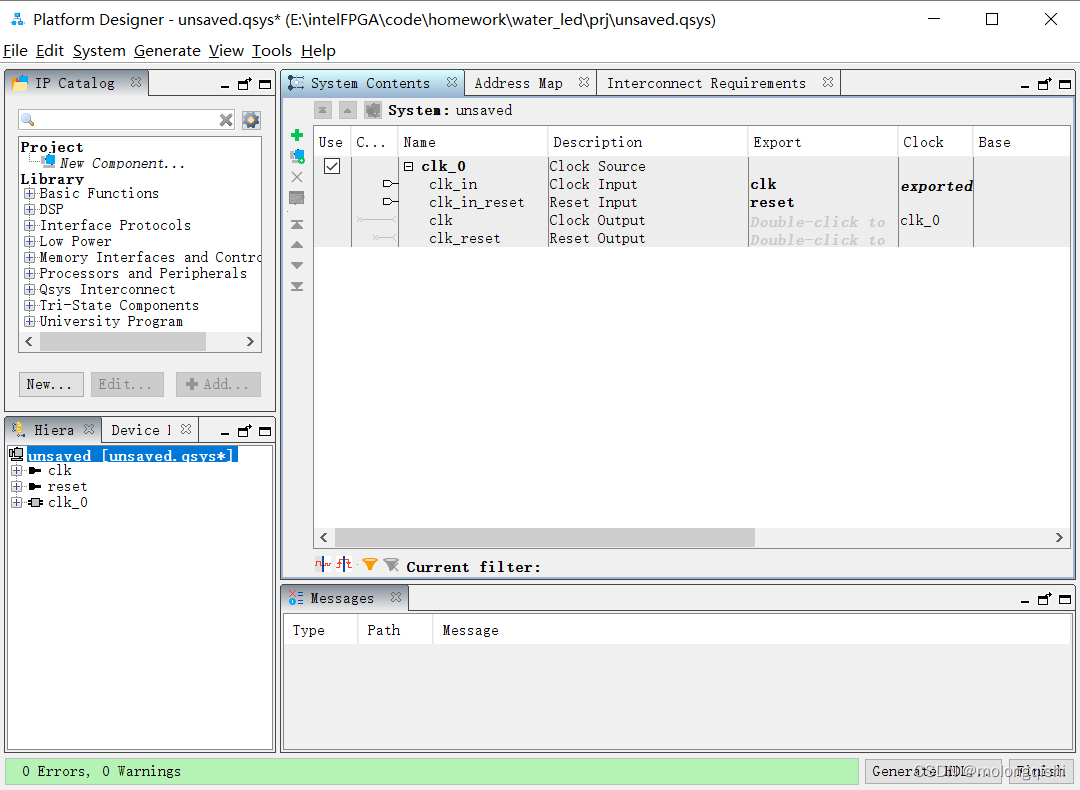Expand clk_0 node in the Hierarchy tree
This screenshot has width=1080, height=790.
click(17, 503)
